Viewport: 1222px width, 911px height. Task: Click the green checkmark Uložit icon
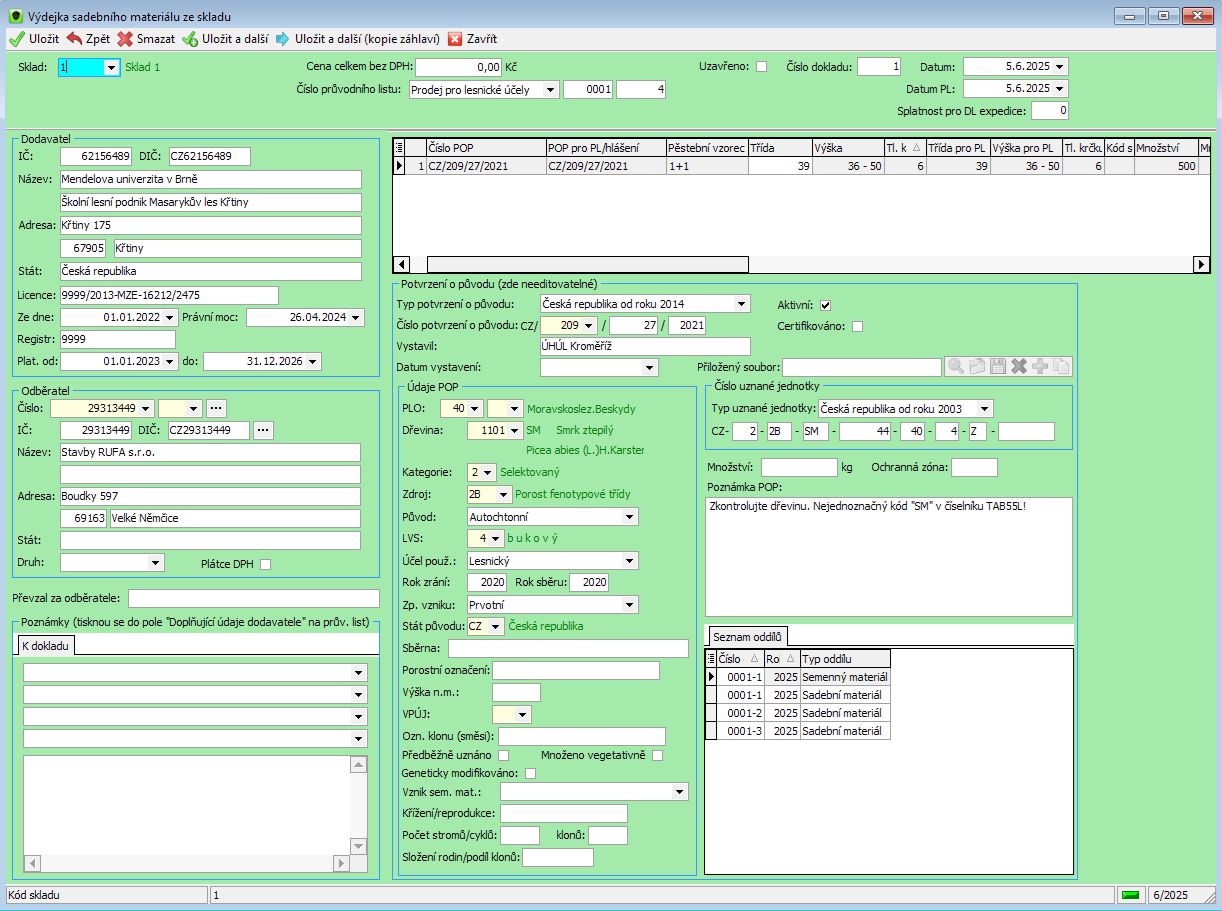tap(16, 39)
